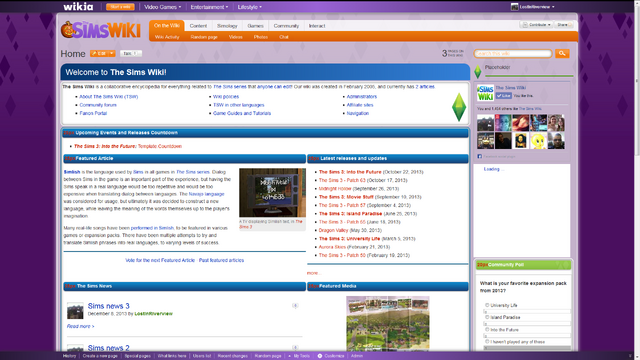Image resolution: width=640 pixels, height=360 pixels.
Task: Open the user avatar menu
Action: point(514,7)
